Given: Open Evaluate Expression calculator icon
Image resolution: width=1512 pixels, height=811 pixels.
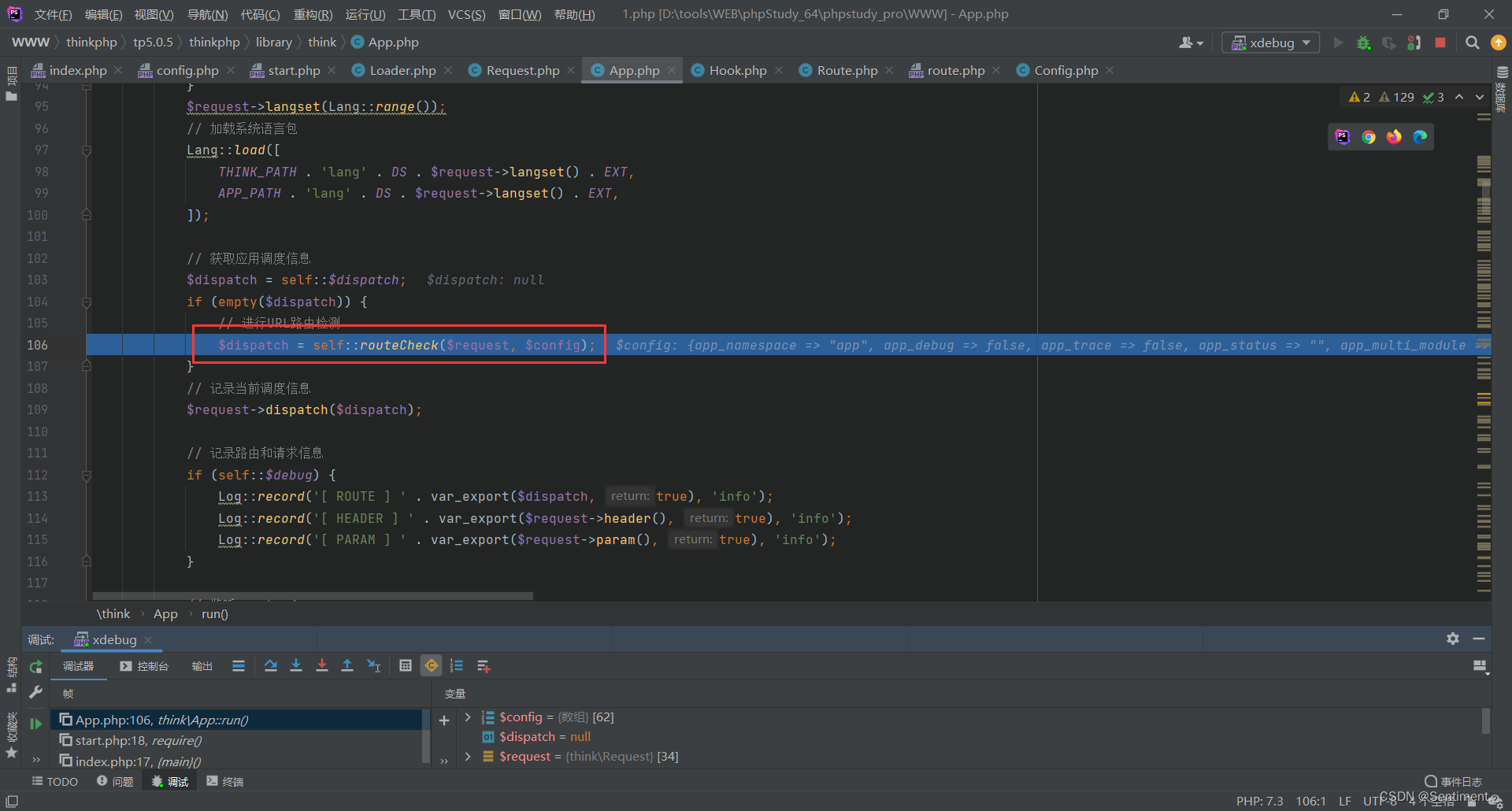Looking at the screenshot, I should coord(406,666).
